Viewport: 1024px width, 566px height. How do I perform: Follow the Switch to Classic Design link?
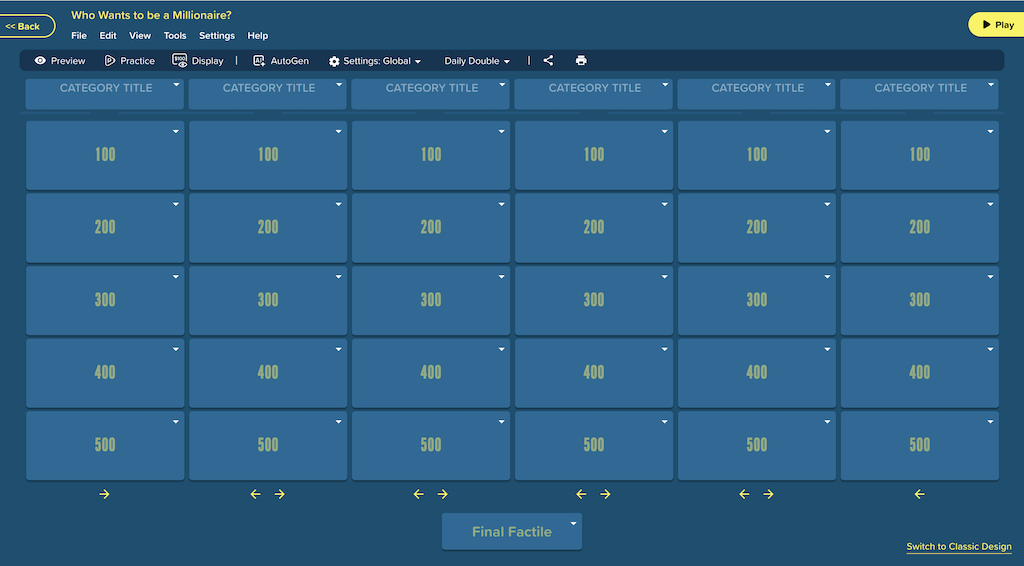(959, 546)
